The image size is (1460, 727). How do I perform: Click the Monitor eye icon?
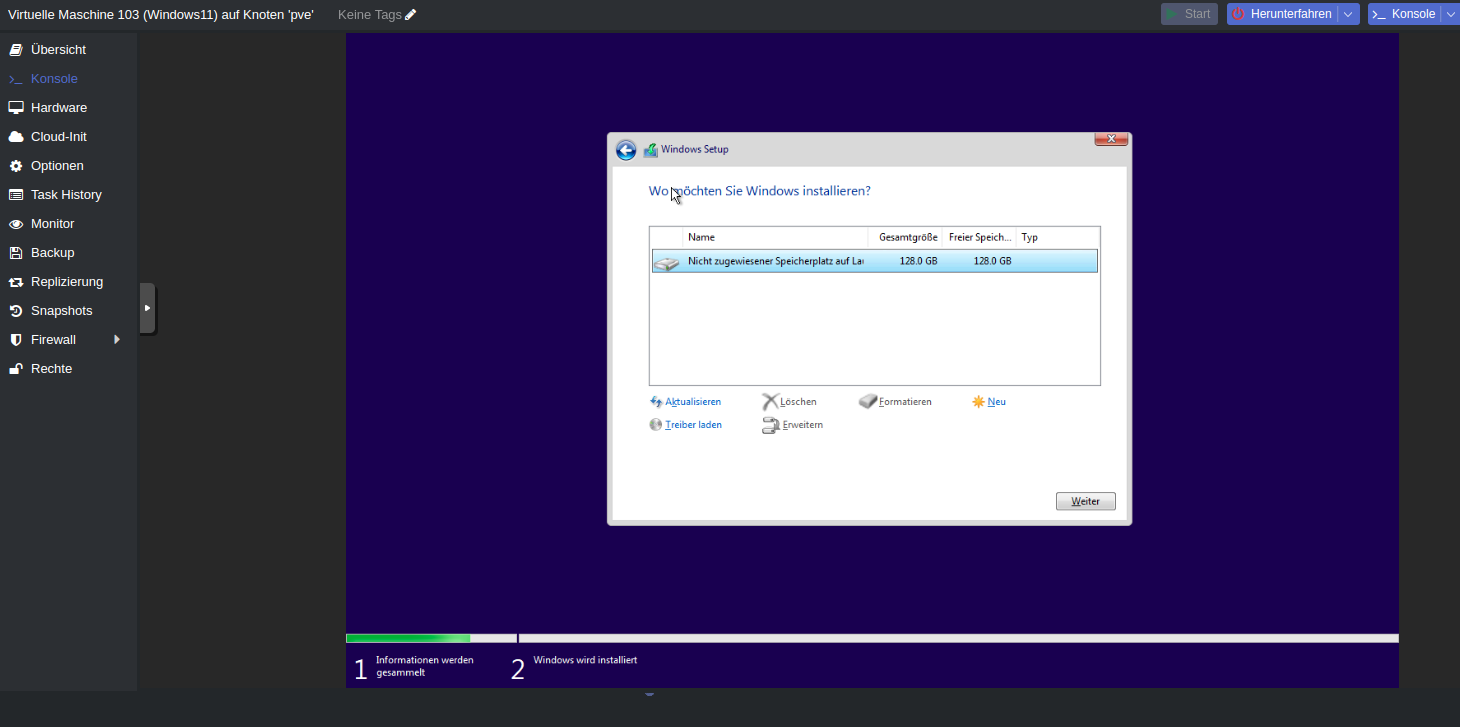[x=16, y=224]
